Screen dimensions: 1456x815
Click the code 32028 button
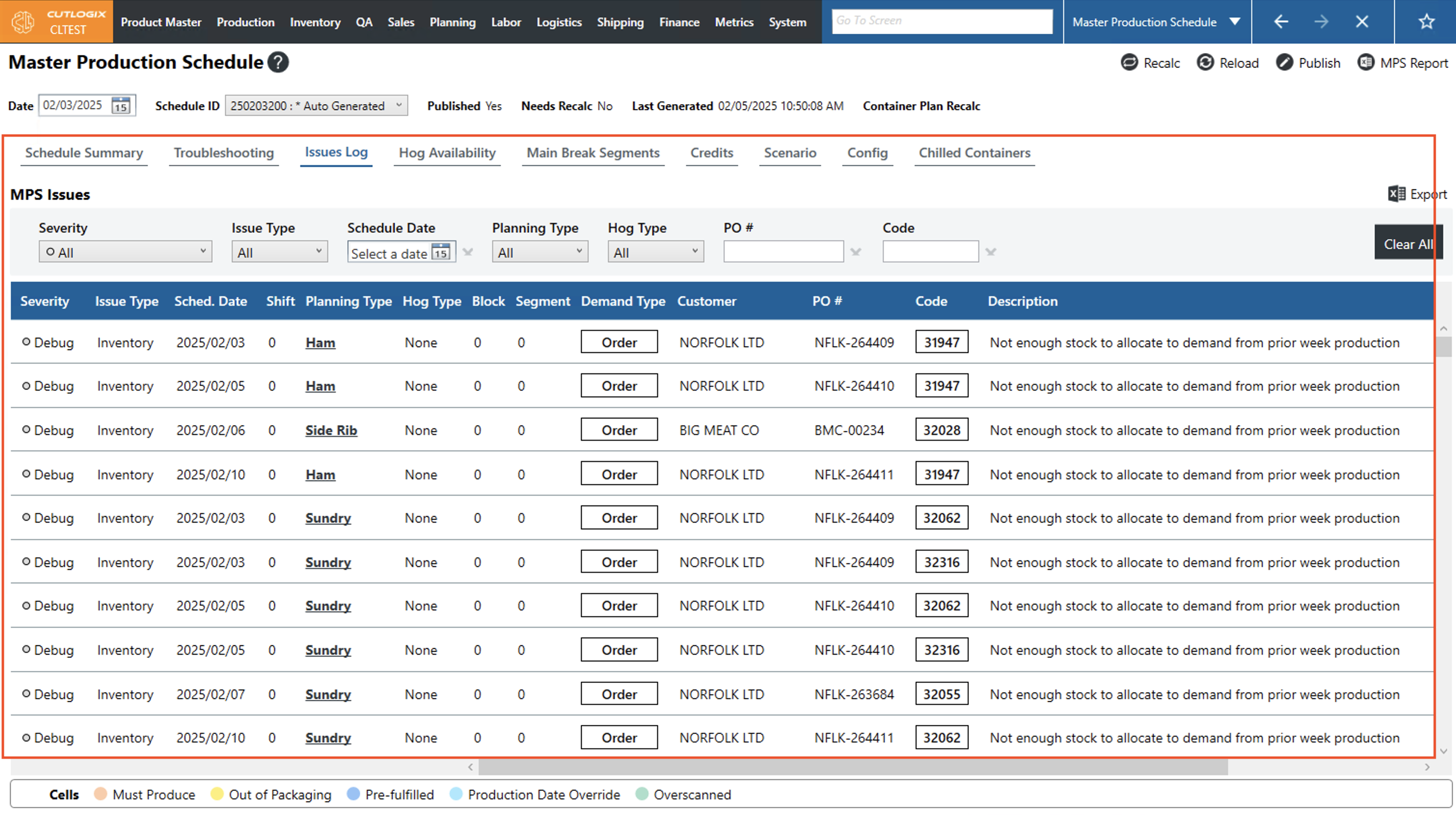[941, 430]
